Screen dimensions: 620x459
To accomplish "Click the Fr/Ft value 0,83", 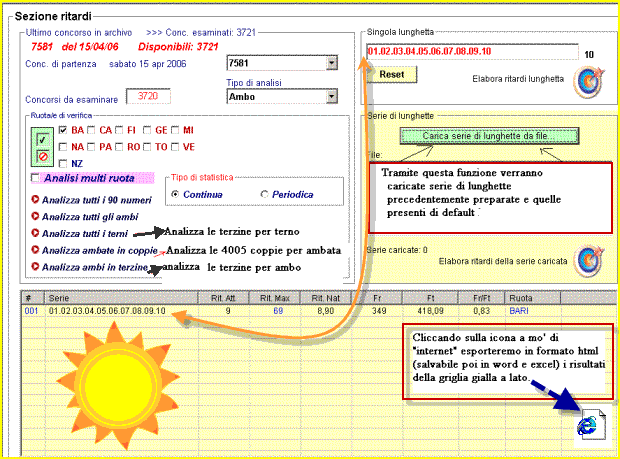I will (481, 311).
